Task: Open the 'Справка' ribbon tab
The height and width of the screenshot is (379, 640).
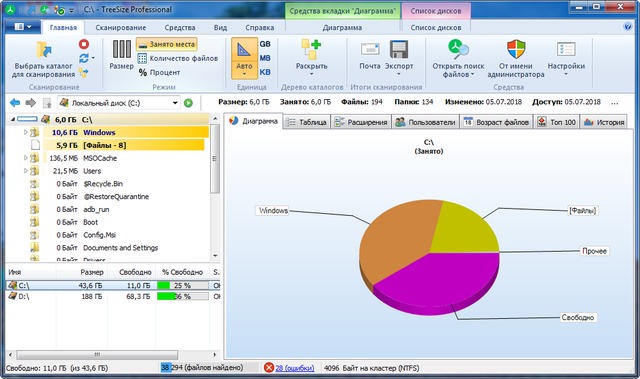Action: pos(260,28)
